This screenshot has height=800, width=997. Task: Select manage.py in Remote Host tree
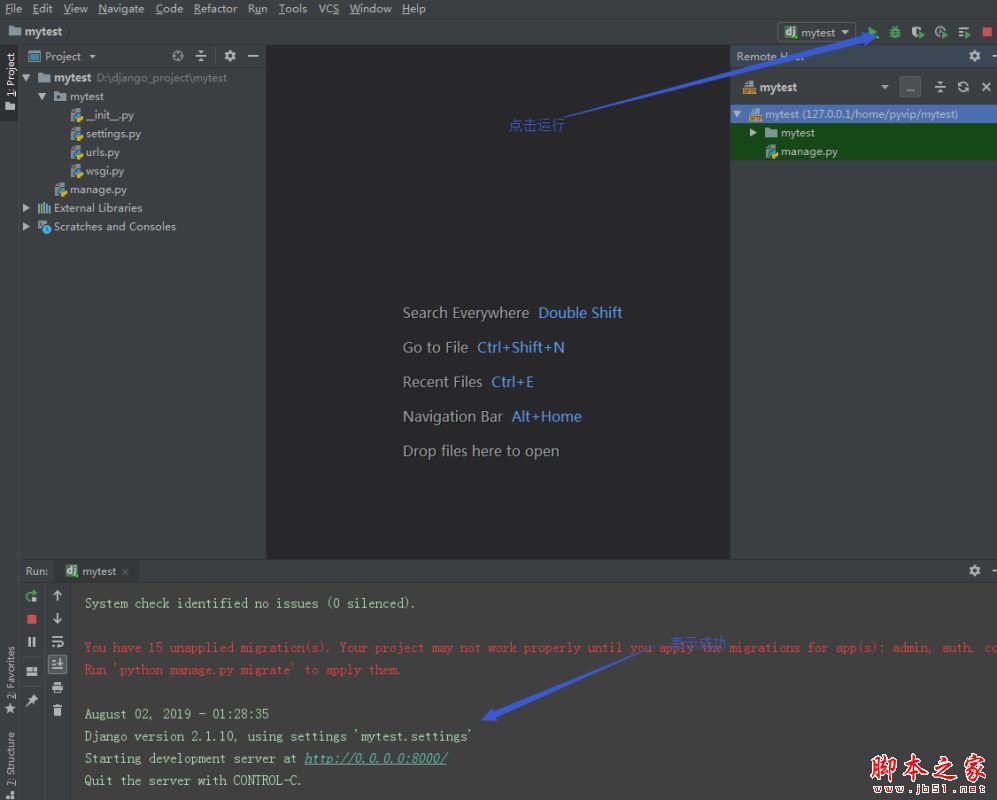(x=809, y=151)
